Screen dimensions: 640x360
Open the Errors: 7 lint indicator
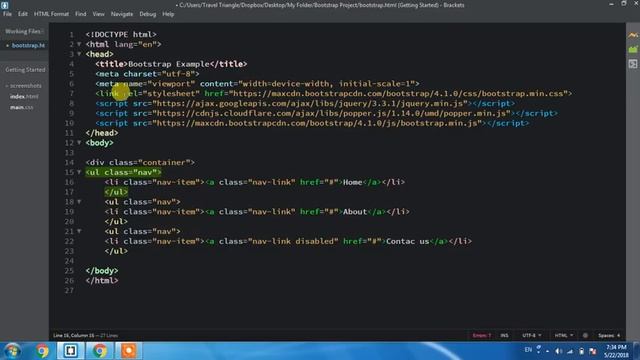pyautogui.click(x=482, y=336)
